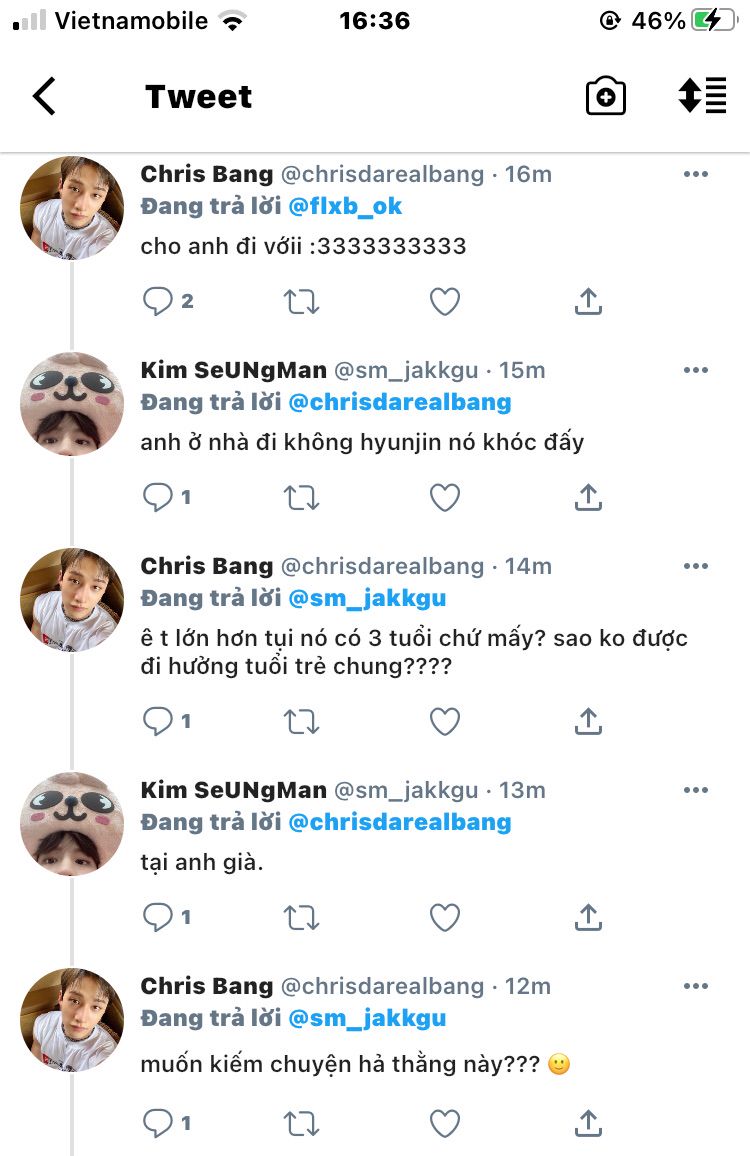Share the 'tại anh già.' tweet
750x1156 pixels.
tap(588, 917)
